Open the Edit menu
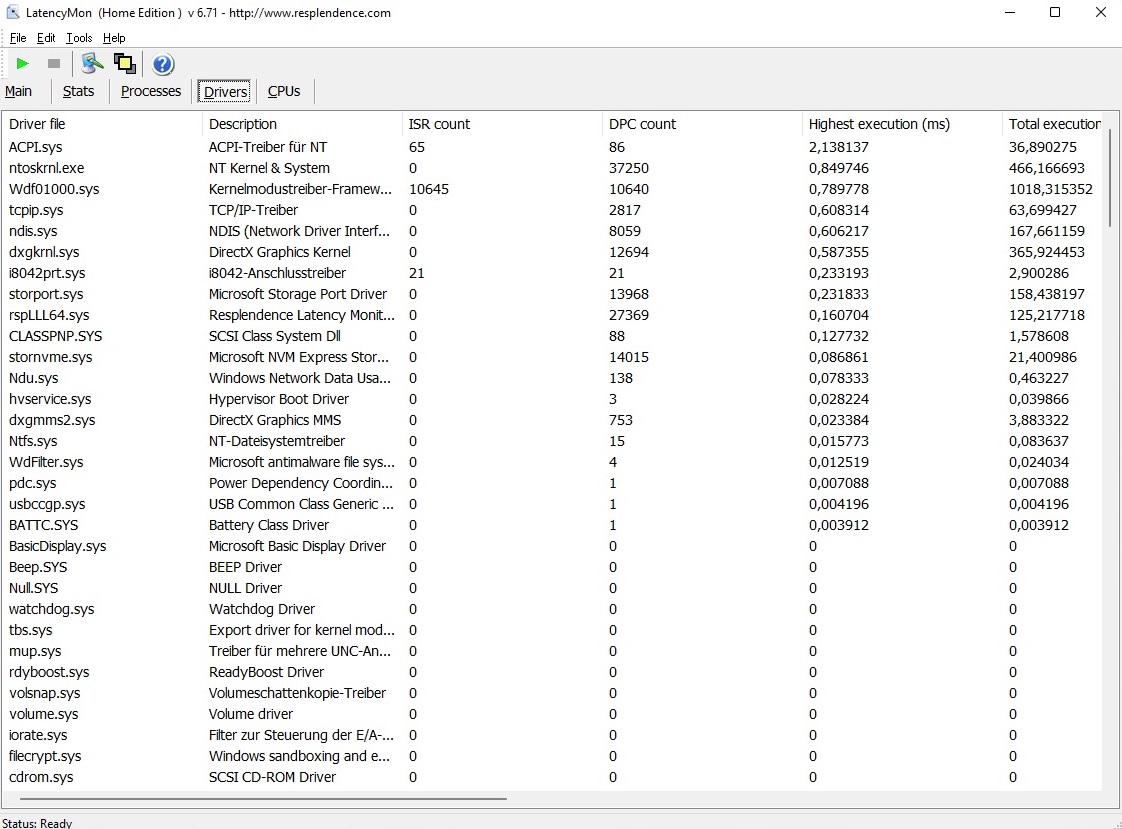Image resolution: width=1122 pixels, height=829 pixels. [46, 38]
